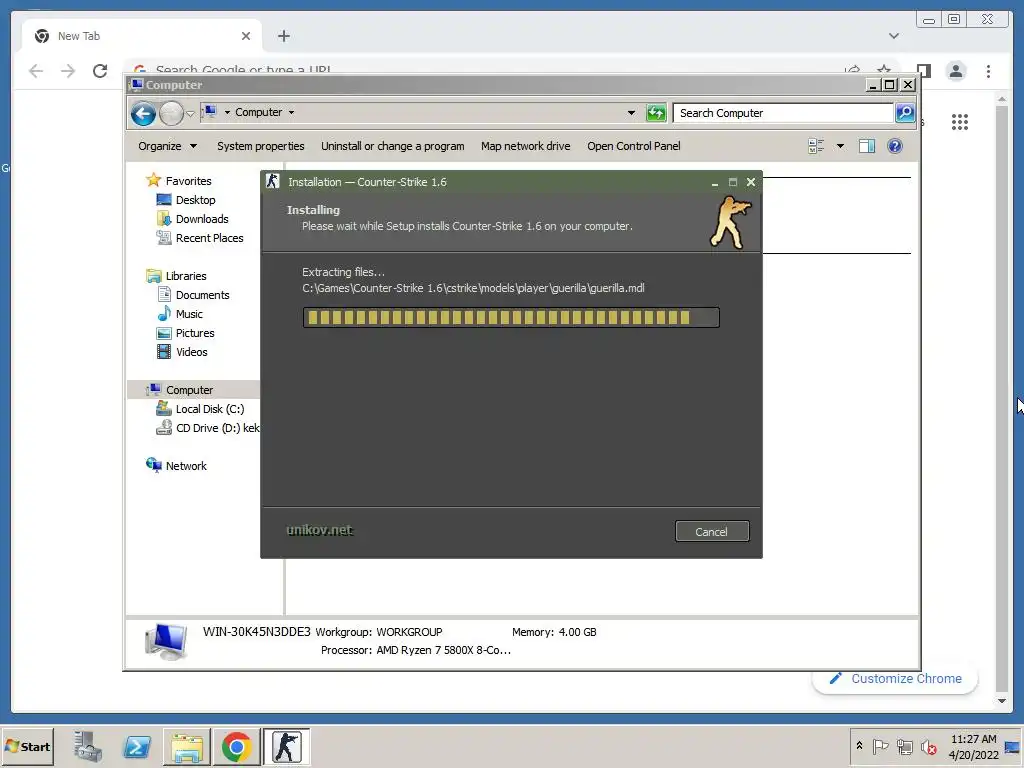Viewport: 1024px width, 768px height.
Task: Choose Open Control Panel
Action: 633,146
